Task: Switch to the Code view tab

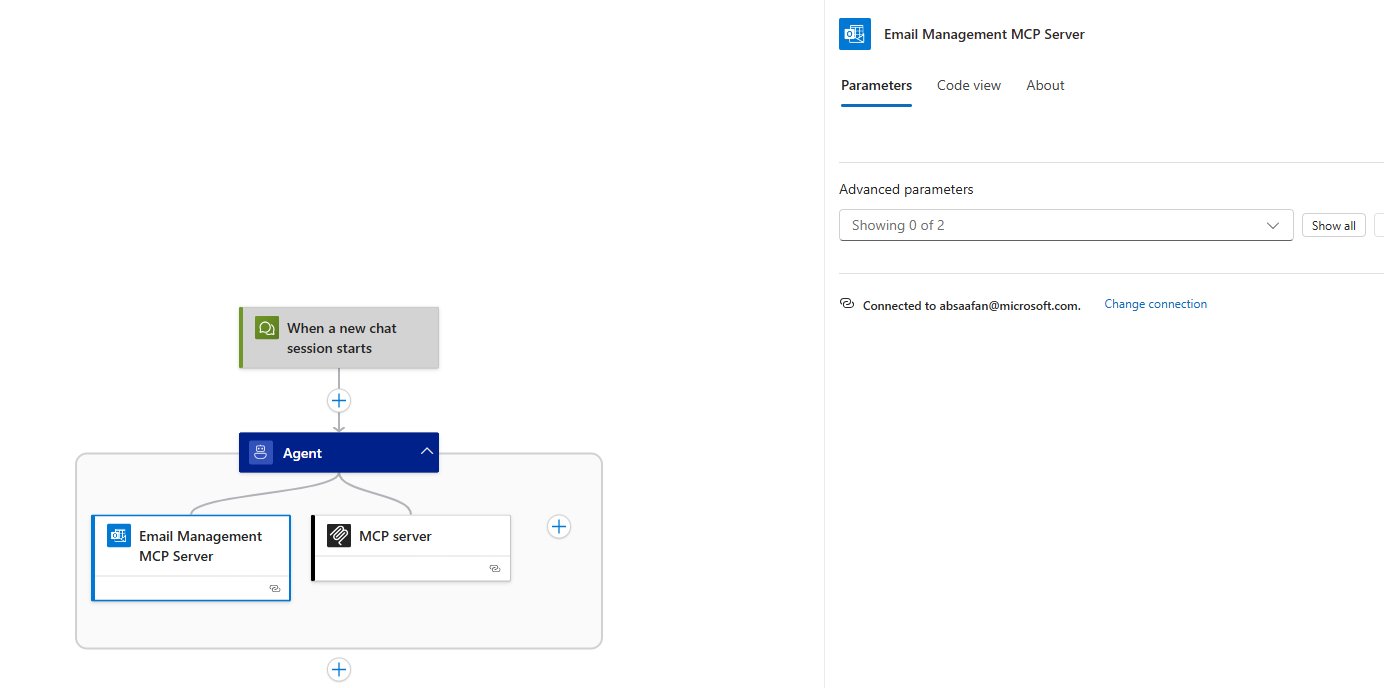Action: click(968, 85)
